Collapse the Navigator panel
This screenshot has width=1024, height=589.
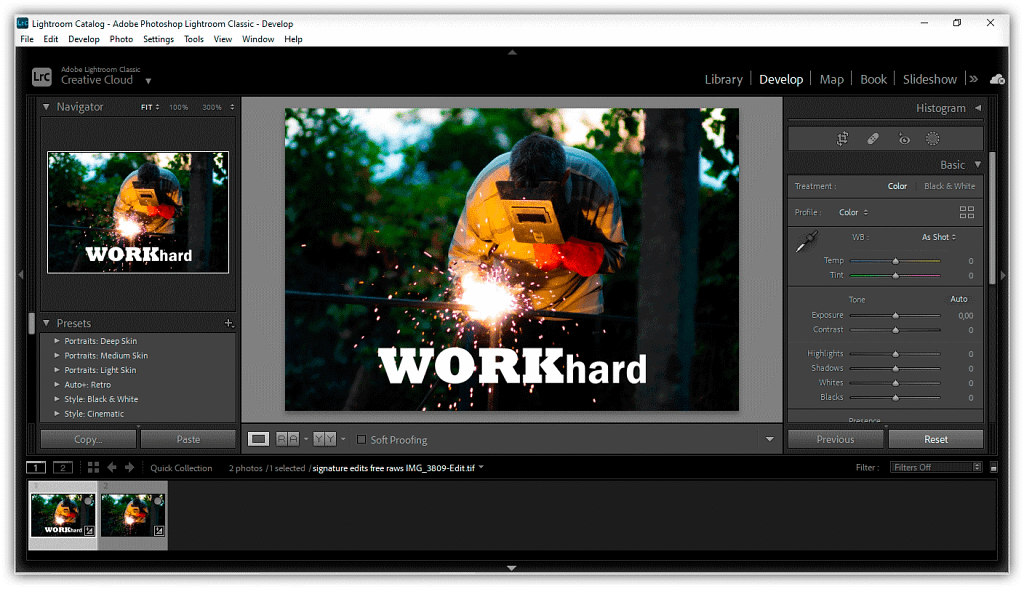tap(46, 106)
